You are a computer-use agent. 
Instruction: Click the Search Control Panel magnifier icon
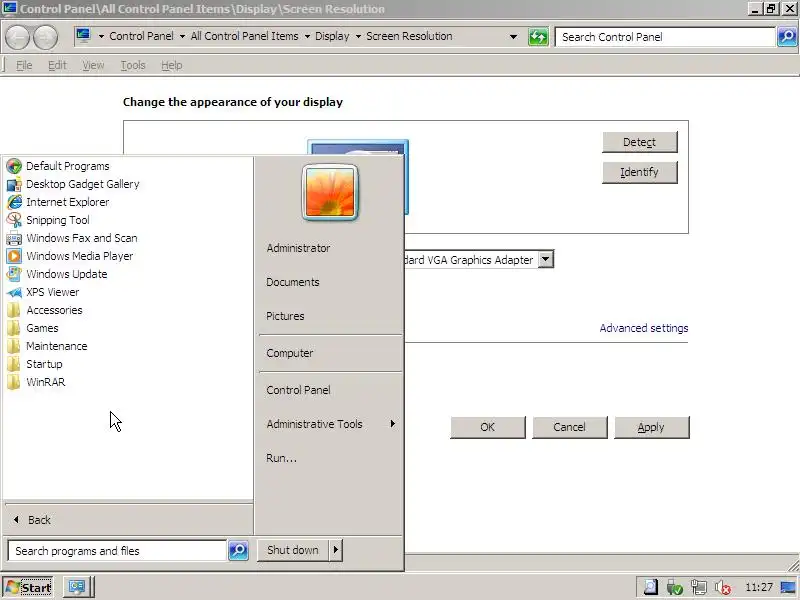click(787, 37)
